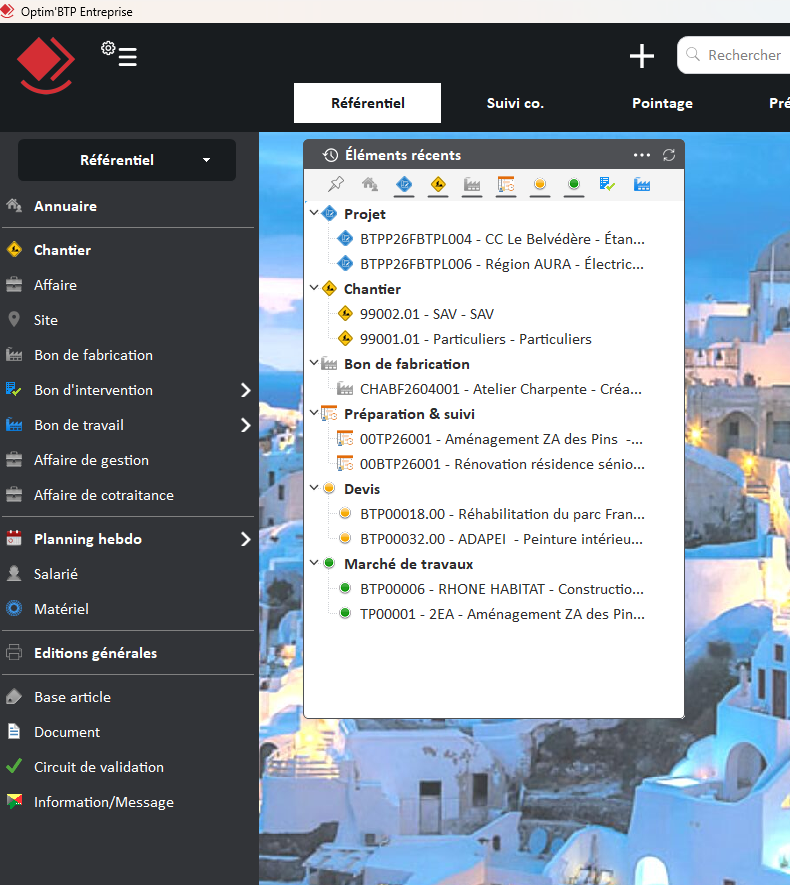Collapse the Projet tree group

click(x=314, y=213)
